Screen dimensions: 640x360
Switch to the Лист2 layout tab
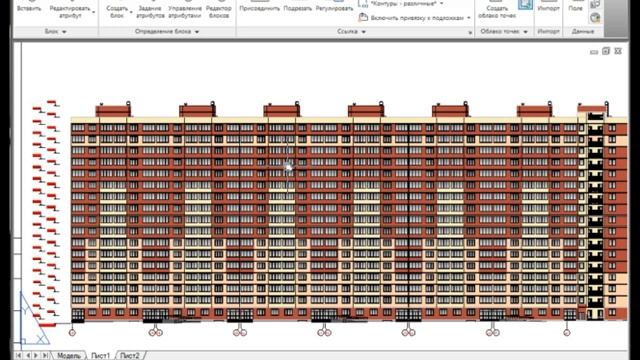tap(130, 356)
